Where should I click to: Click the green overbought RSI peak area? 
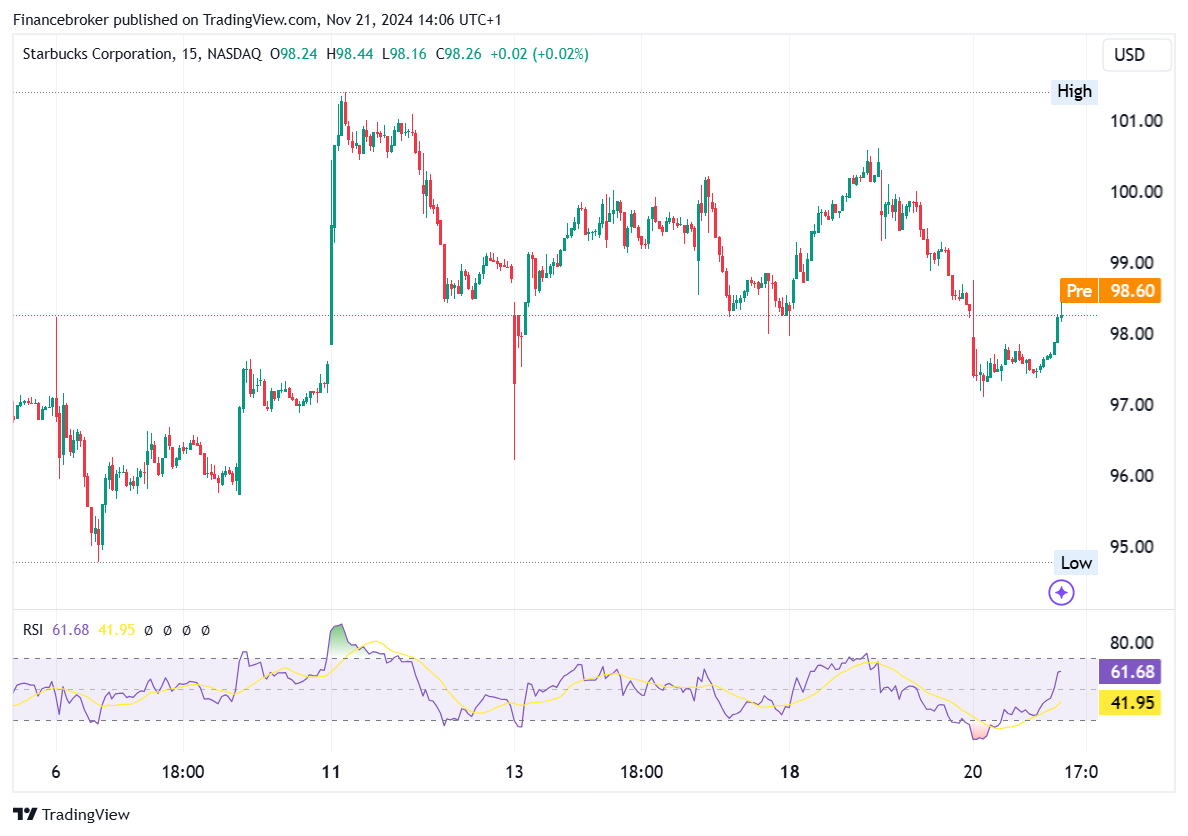[x=340, y=642]
